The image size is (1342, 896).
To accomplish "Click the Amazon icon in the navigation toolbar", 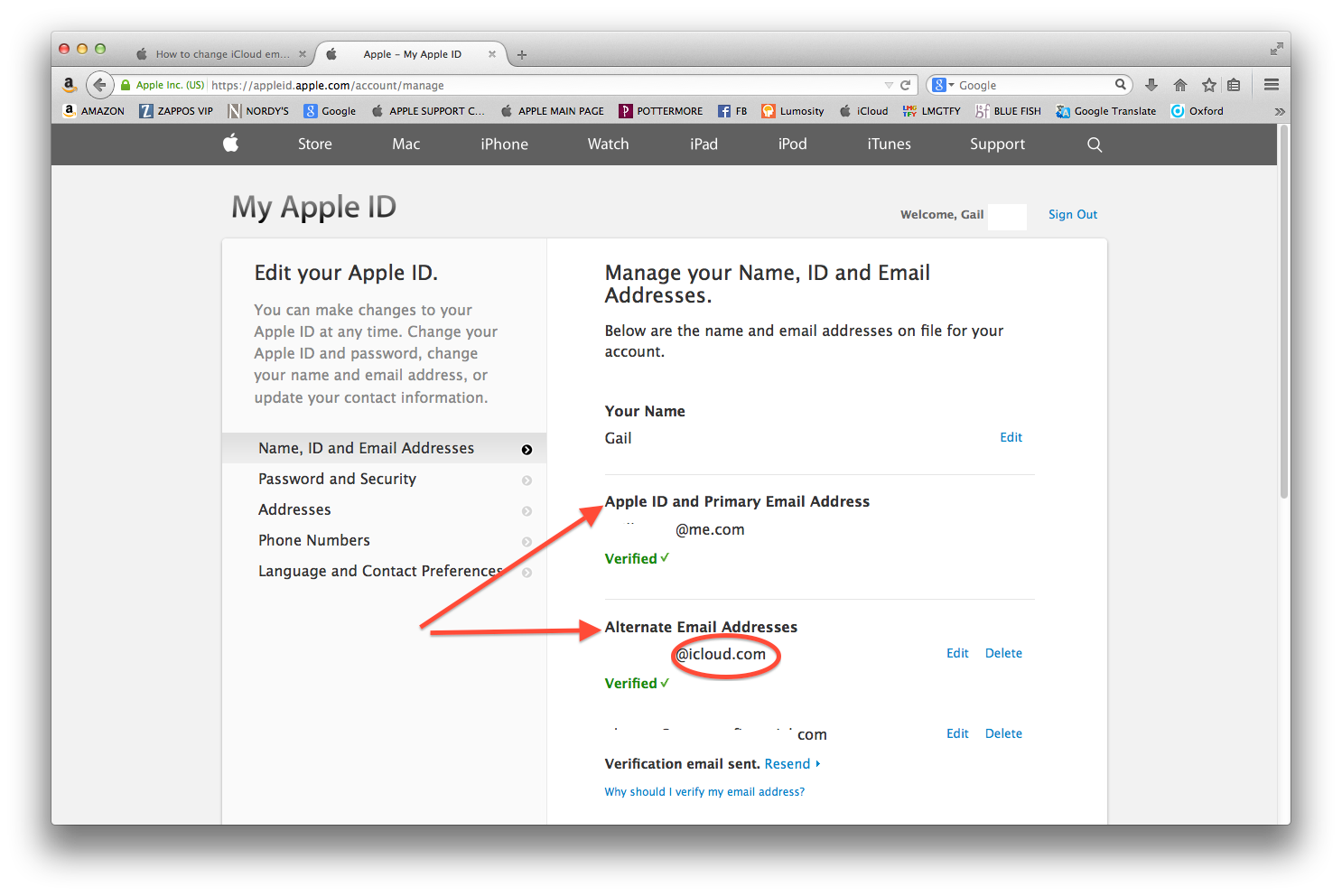I will 70,85.
